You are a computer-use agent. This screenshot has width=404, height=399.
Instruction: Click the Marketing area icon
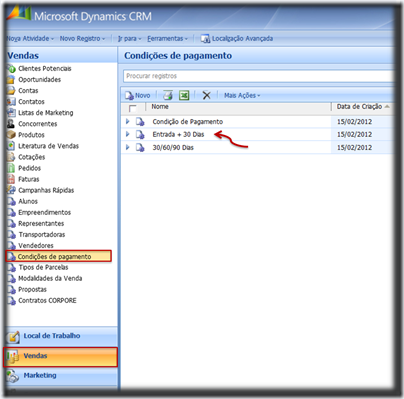click(13, 376)
